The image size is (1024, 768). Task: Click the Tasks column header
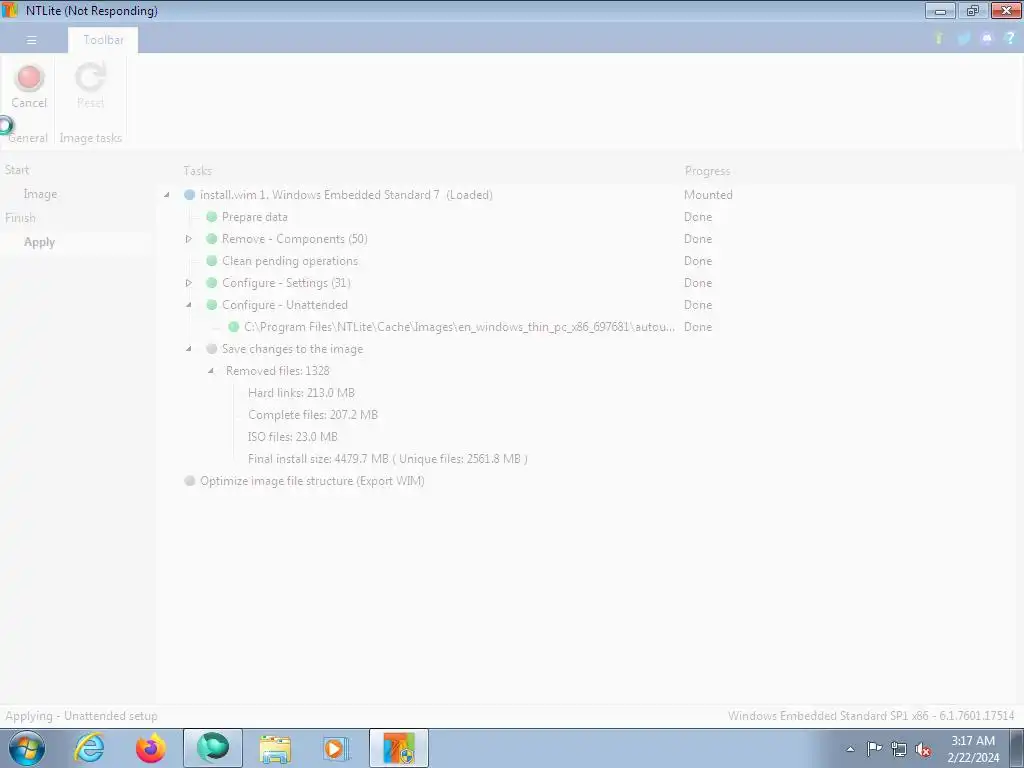tap(197, 170)
